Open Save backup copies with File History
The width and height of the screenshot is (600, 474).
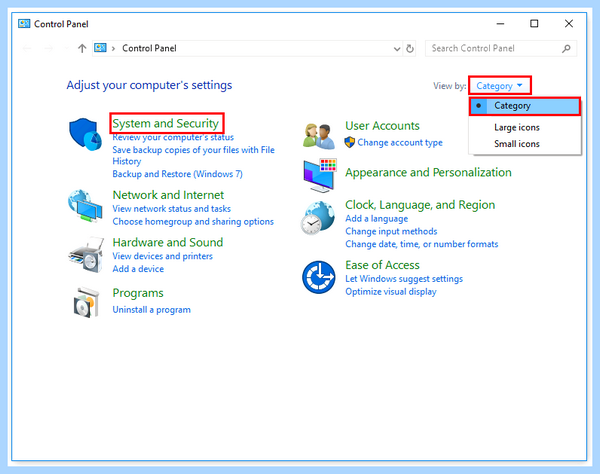click(x=193, y=155)
